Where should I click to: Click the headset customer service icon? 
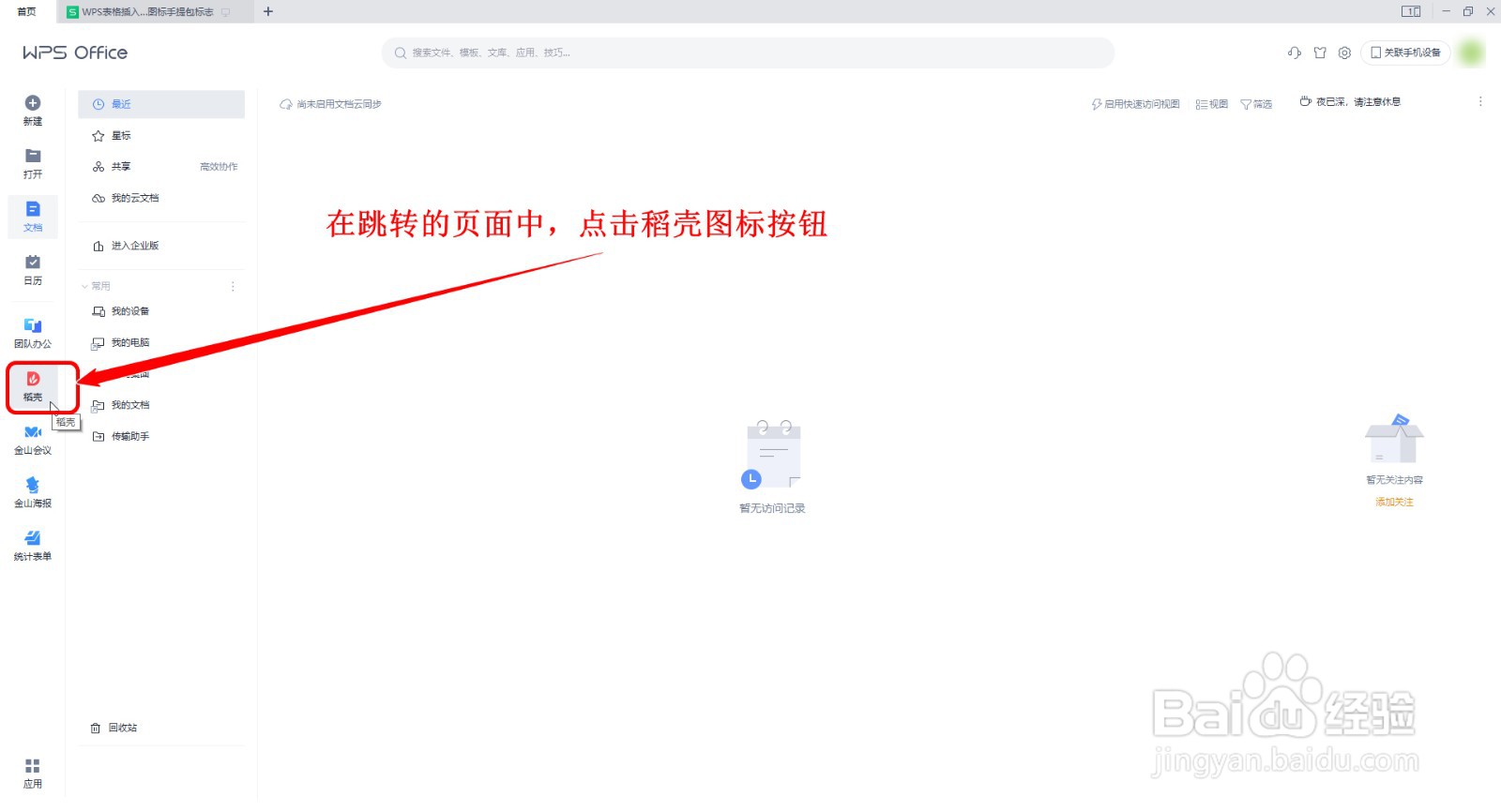click(x=1295, y=53)
